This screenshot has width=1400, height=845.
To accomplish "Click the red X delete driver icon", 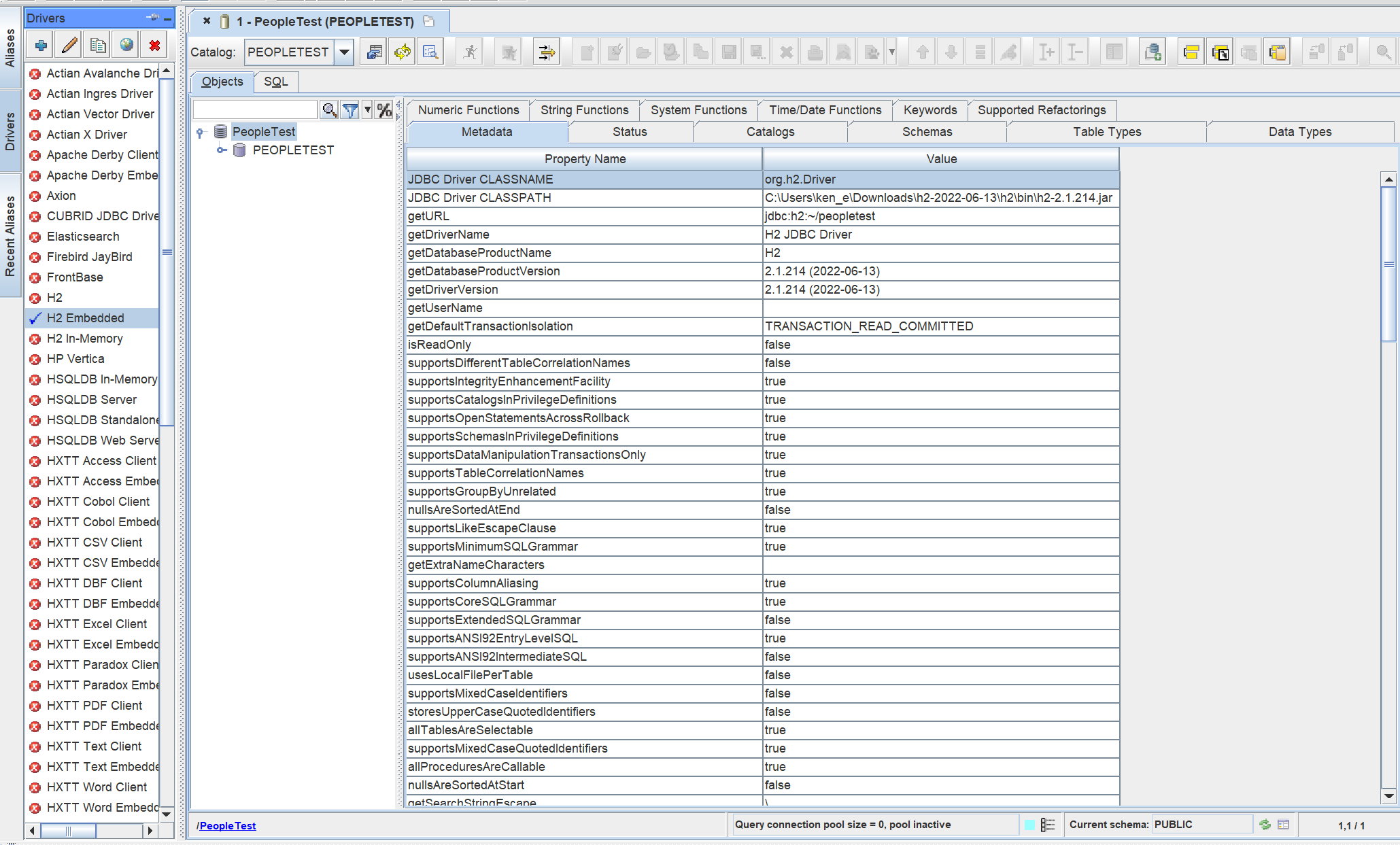I will [x=154, y=46].
